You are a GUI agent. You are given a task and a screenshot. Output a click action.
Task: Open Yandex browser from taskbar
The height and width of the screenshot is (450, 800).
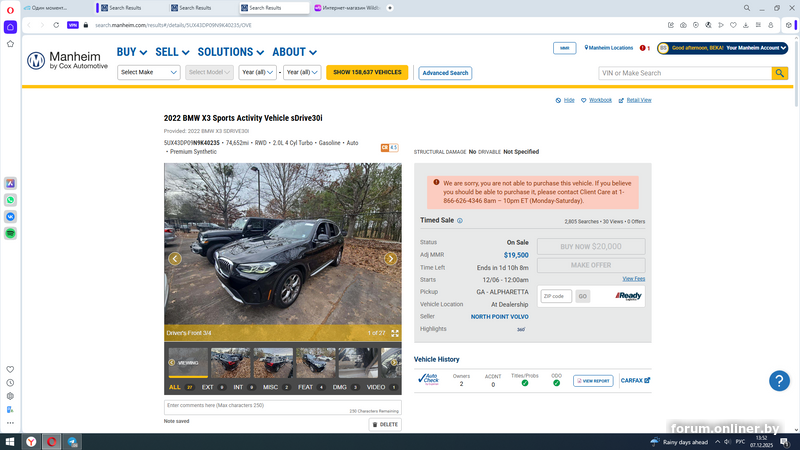point(31,442)
